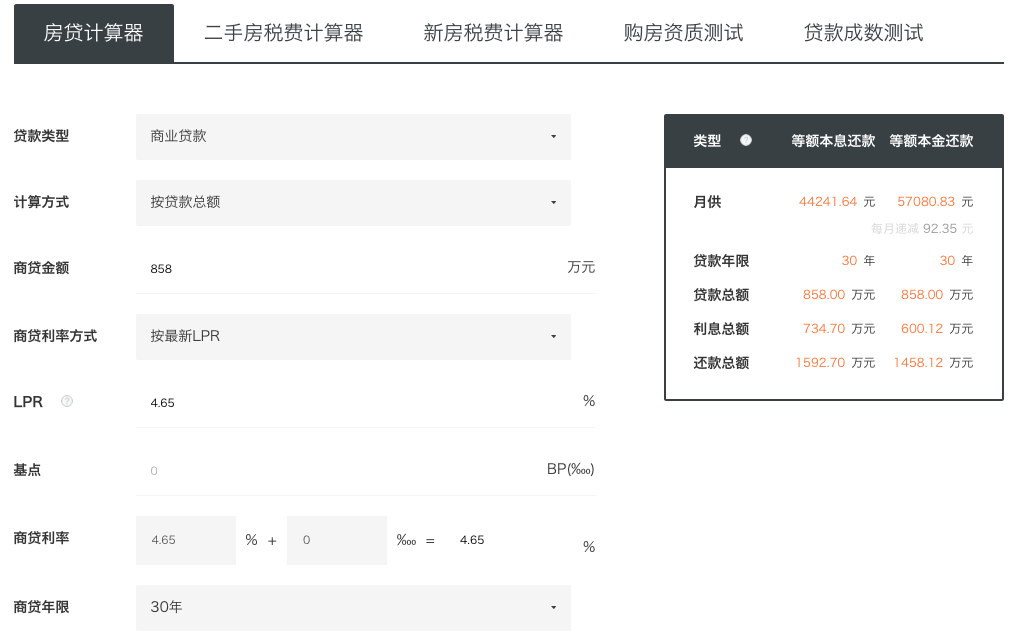
Task: Open the 商贷利率方式 dropdown showing 按最新LPR
Action: [353, 337]
